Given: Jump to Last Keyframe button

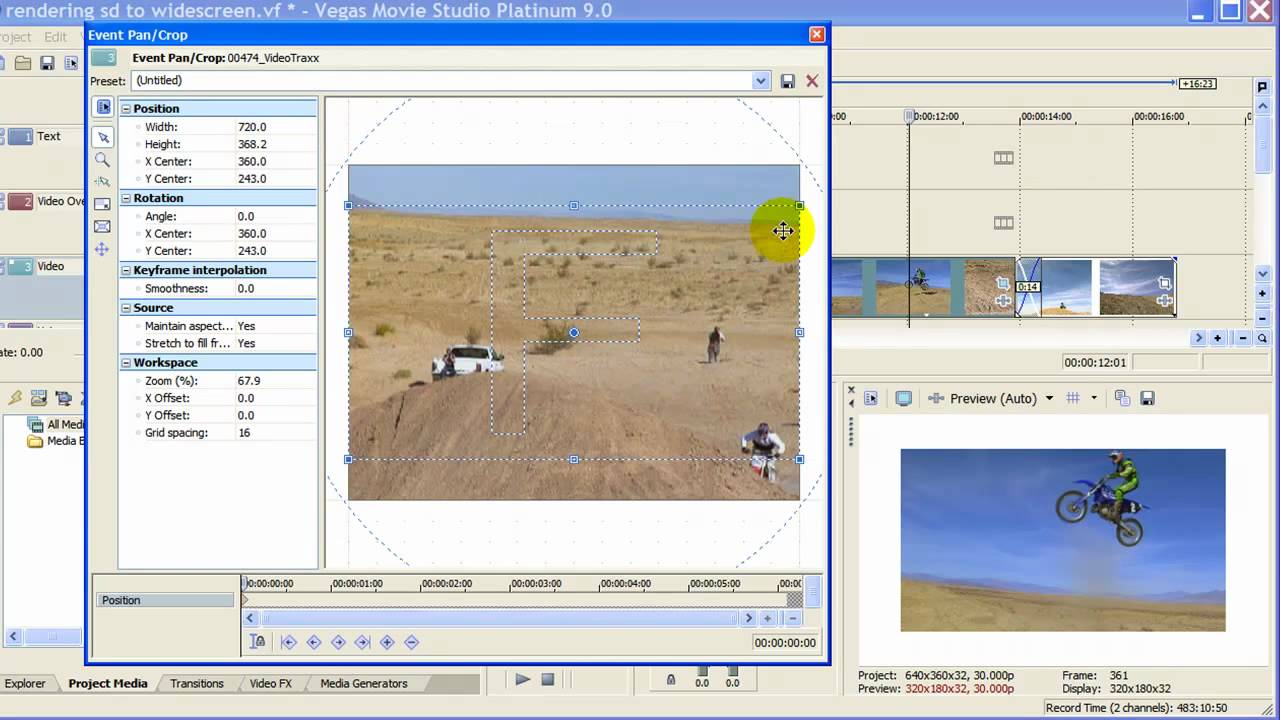Looking at the screenshot, I should (x=362, y=642).
